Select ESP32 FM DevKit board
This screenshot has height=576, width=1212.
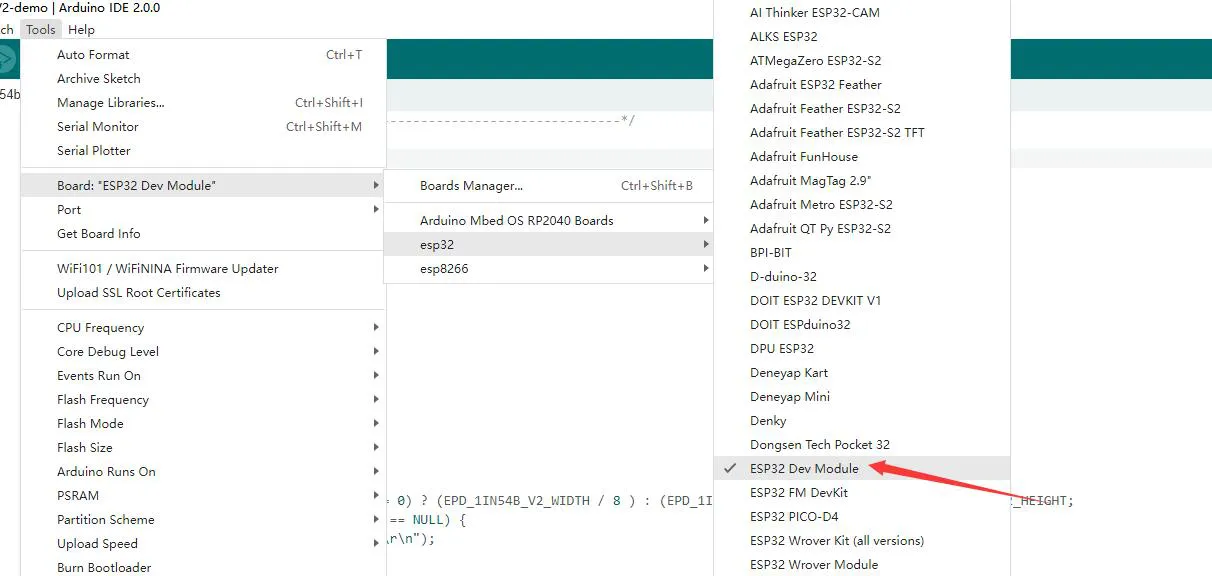862,493
